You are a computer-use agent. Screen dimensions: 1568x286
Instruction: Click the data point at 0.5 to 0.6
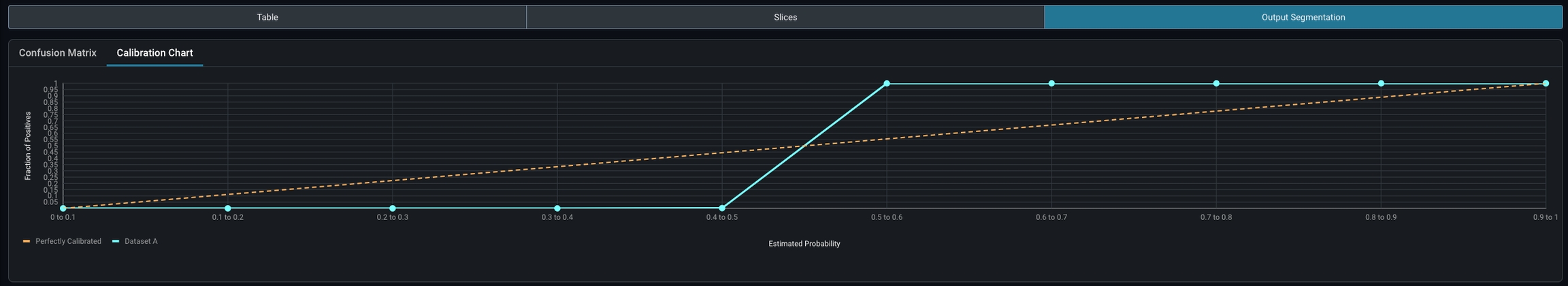point(887,84)
